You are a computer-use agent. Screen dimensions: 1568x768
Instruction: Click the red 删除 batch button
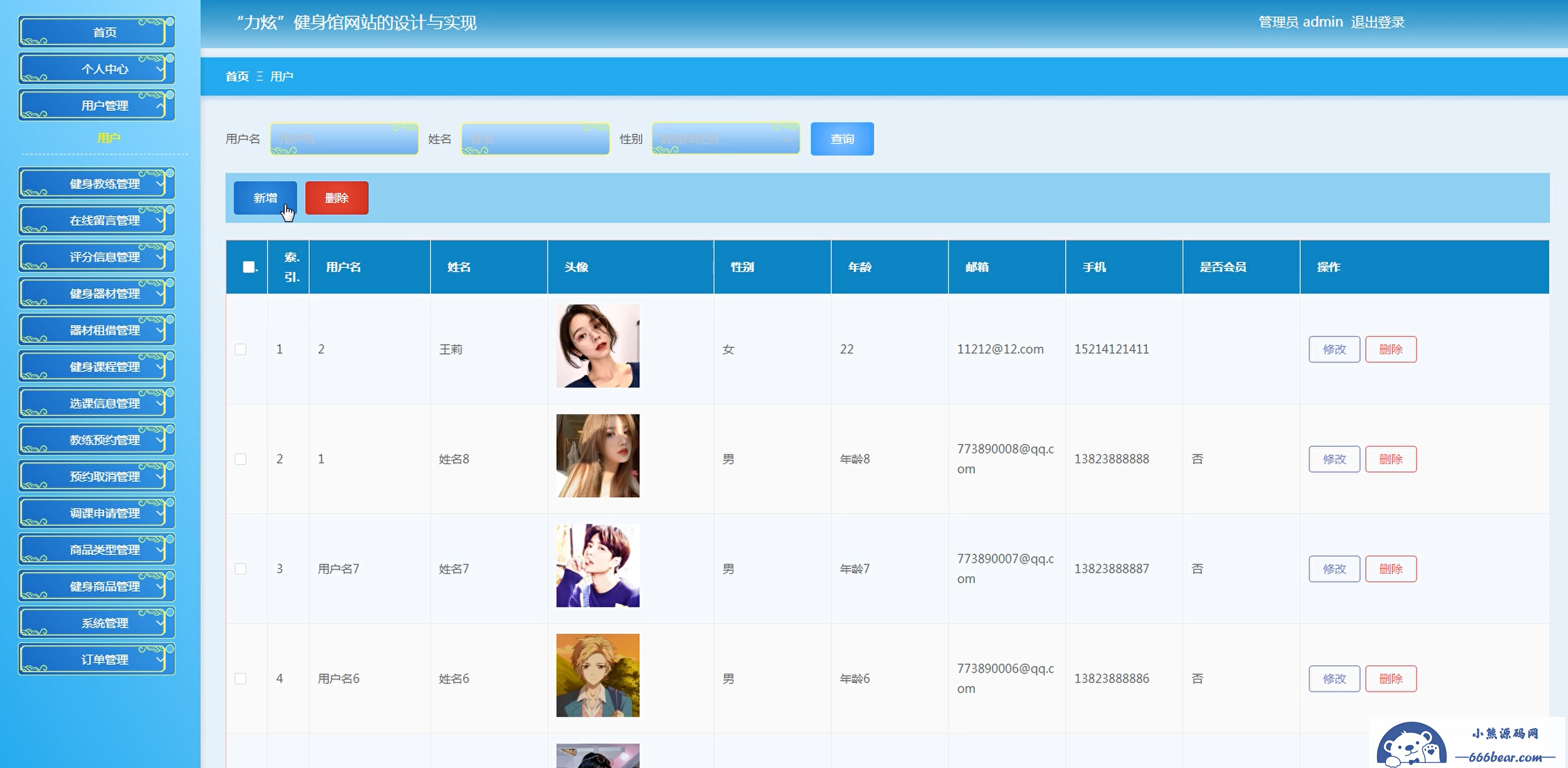337,198
